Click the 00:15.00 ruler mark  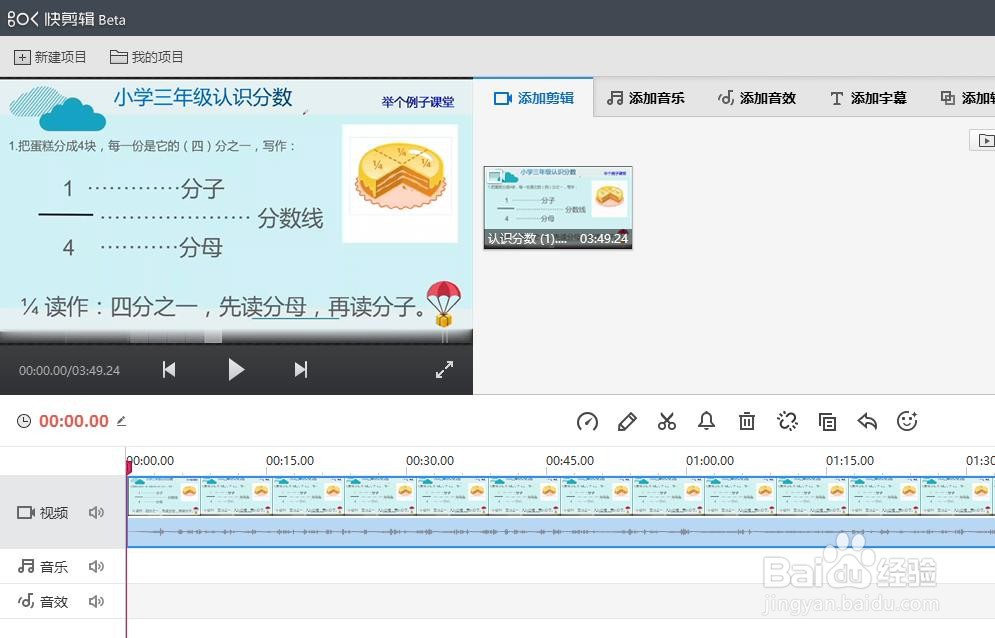click(x=289, y=460)
